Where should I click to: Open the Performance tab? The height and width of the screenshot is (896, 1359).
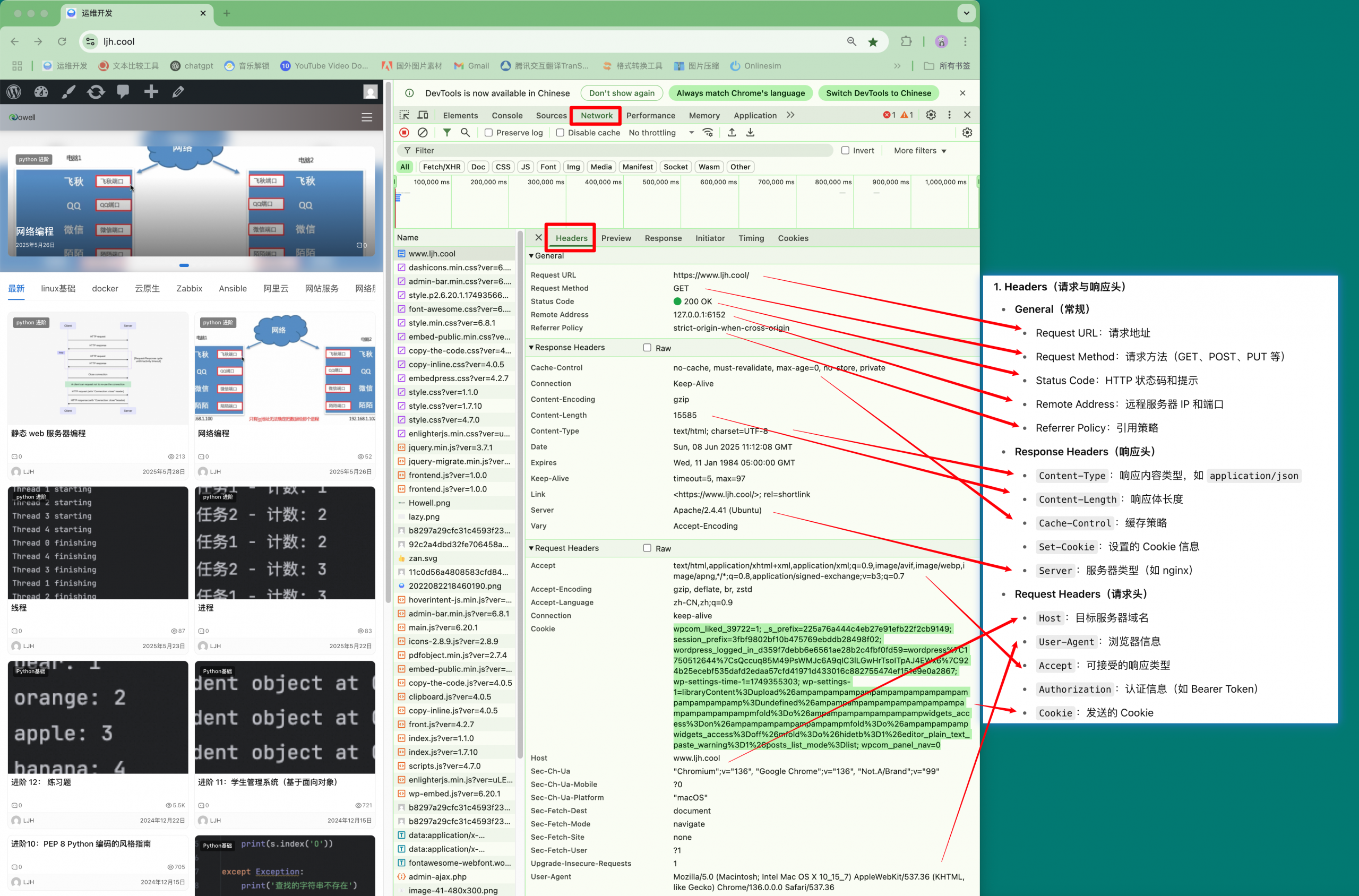tap(650, 115)
